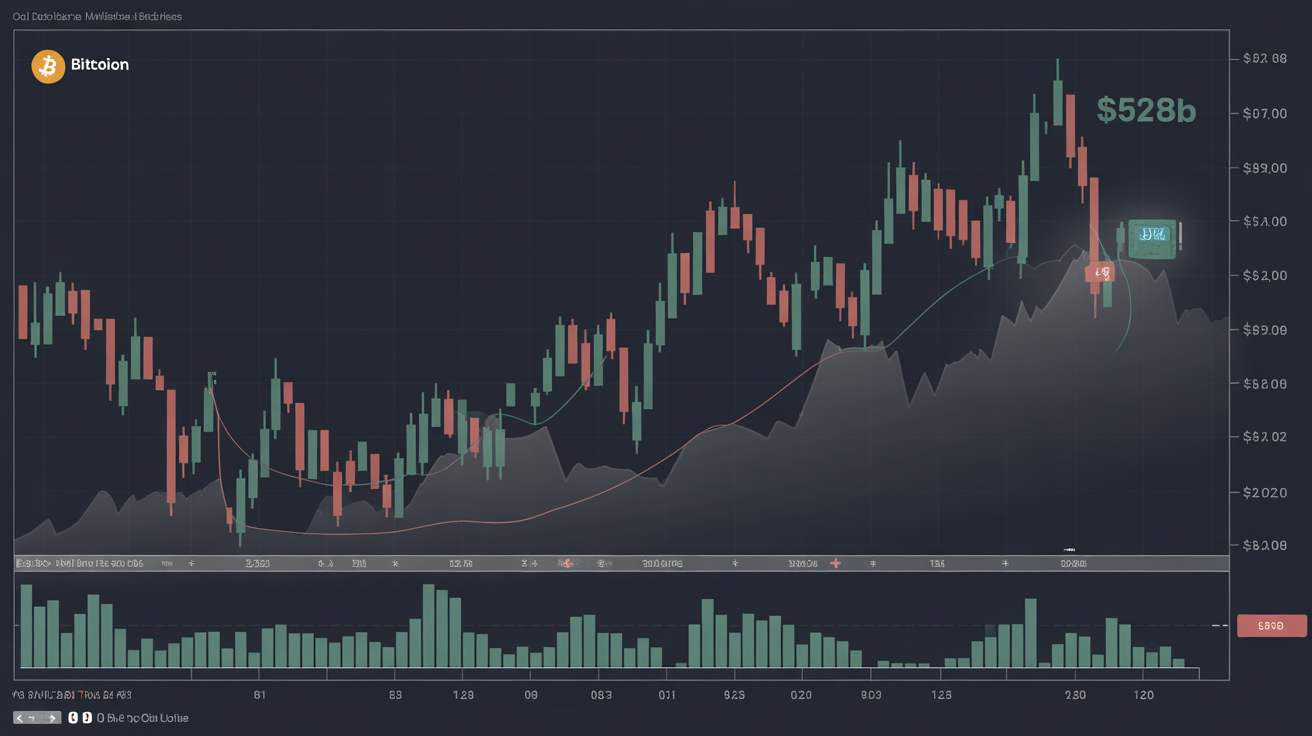
Task: Click the small red price tag on candle
Action: 1100,271
